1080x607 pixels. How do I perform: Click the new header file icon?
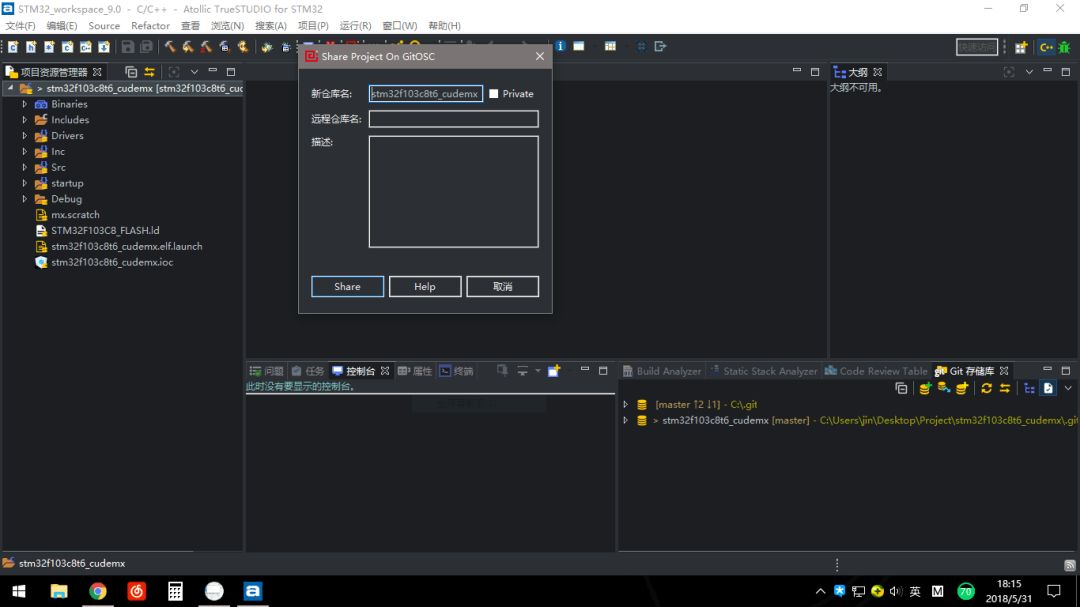pos(31,47)
